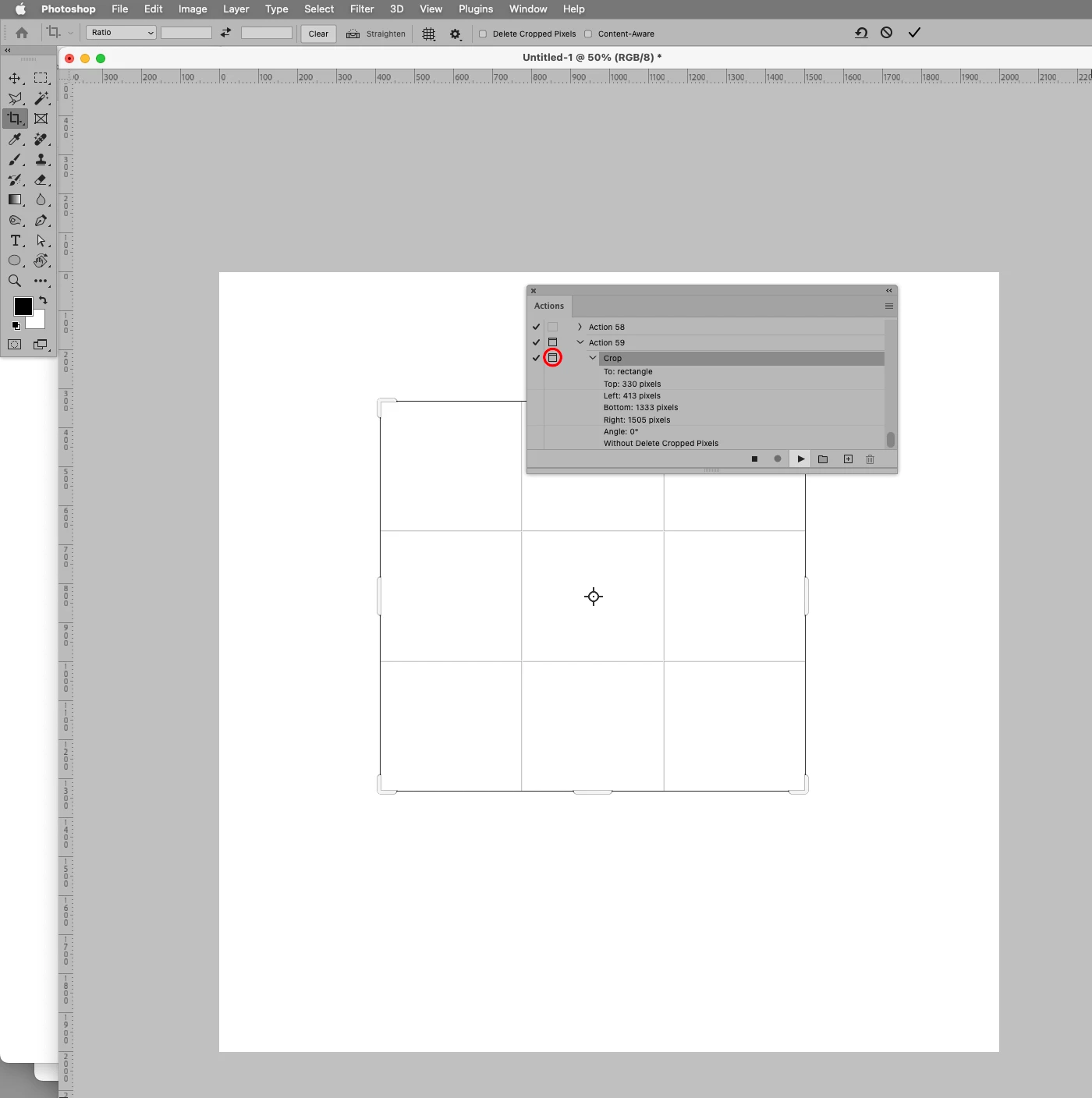
Task: Select the Pen tool
Action: pyautogui.click(x=41, y=220)
